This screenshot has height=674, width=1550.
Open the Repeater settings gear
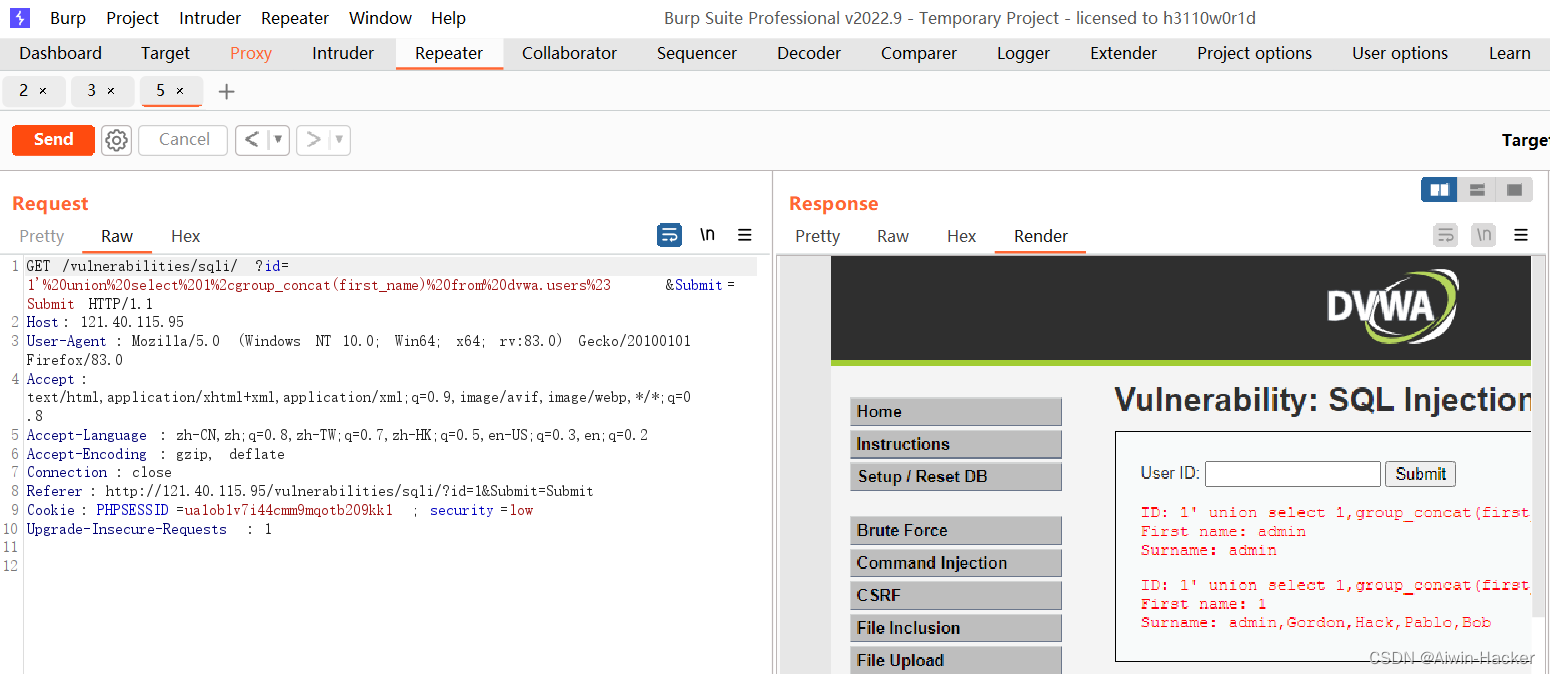117,140
